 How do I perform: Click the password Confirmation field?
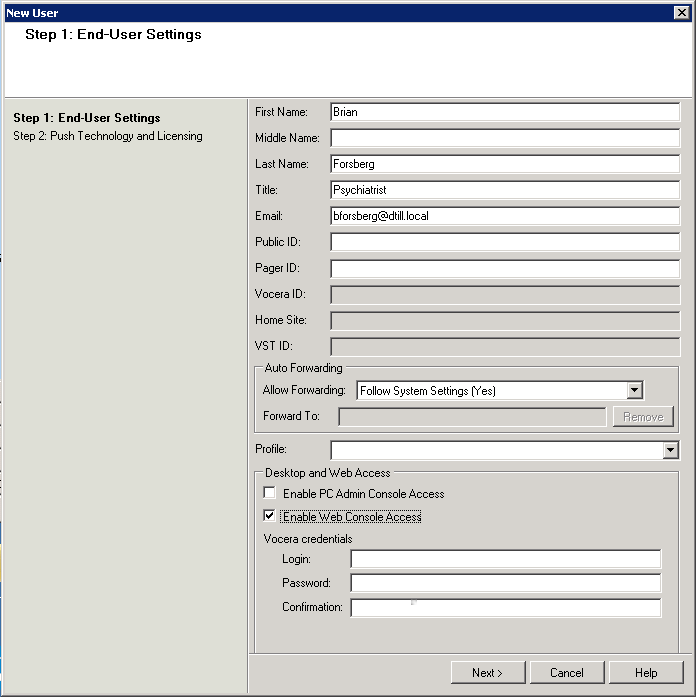coord(506,607)
